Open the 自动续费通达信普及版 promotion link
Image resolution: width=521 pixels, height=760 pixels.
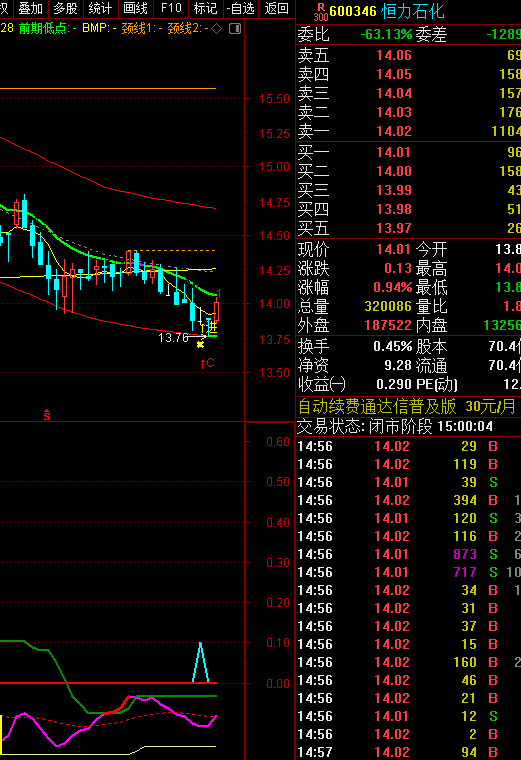[x=377, y=406]
